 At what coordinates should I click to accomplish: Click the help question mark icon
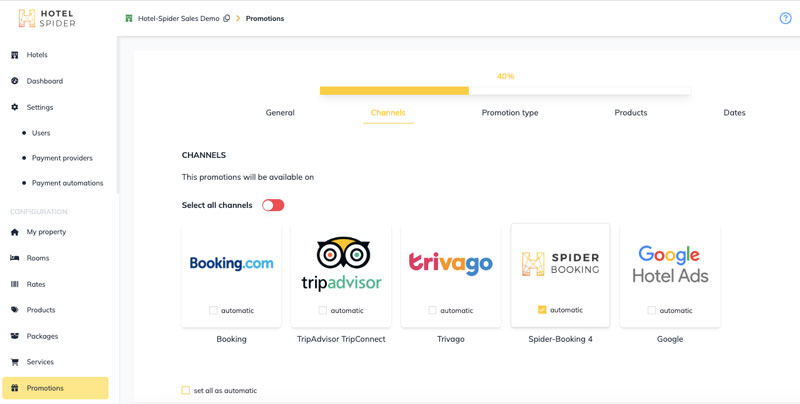coord(785,18)
